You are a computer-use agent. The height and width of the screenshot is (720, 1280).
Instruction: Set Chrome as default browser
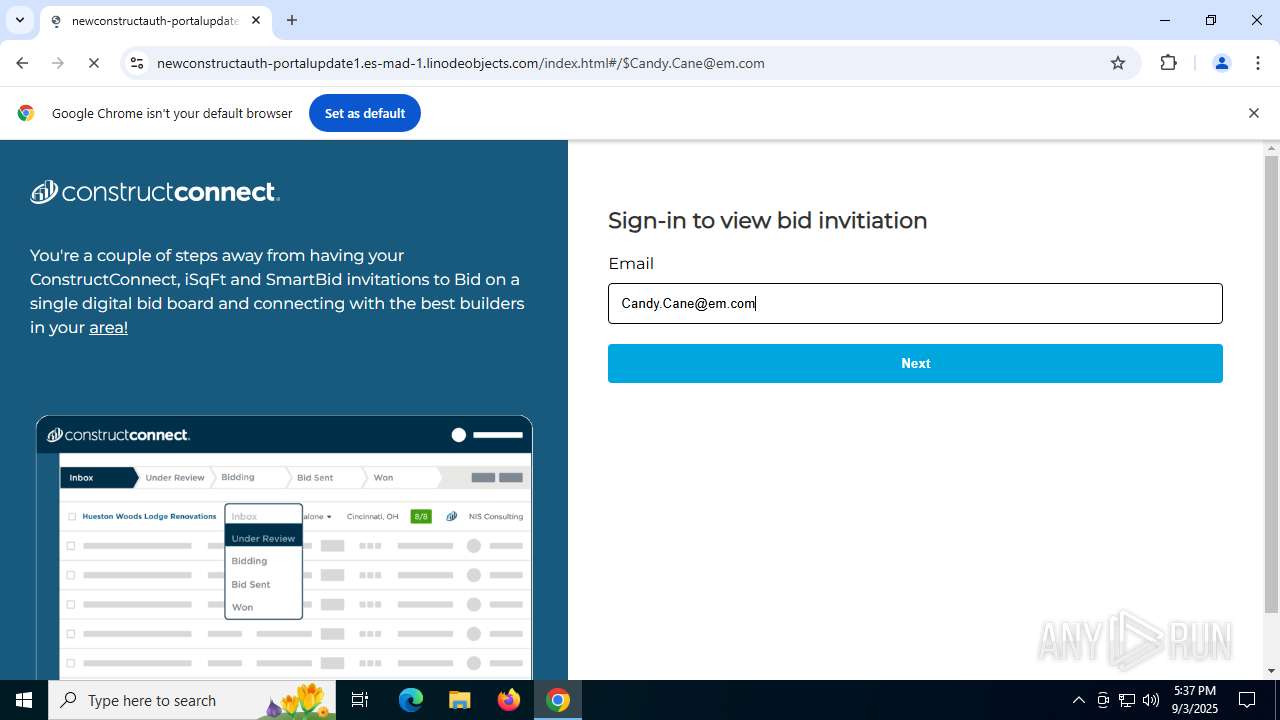pyautogui.click(x=365, y=113)
